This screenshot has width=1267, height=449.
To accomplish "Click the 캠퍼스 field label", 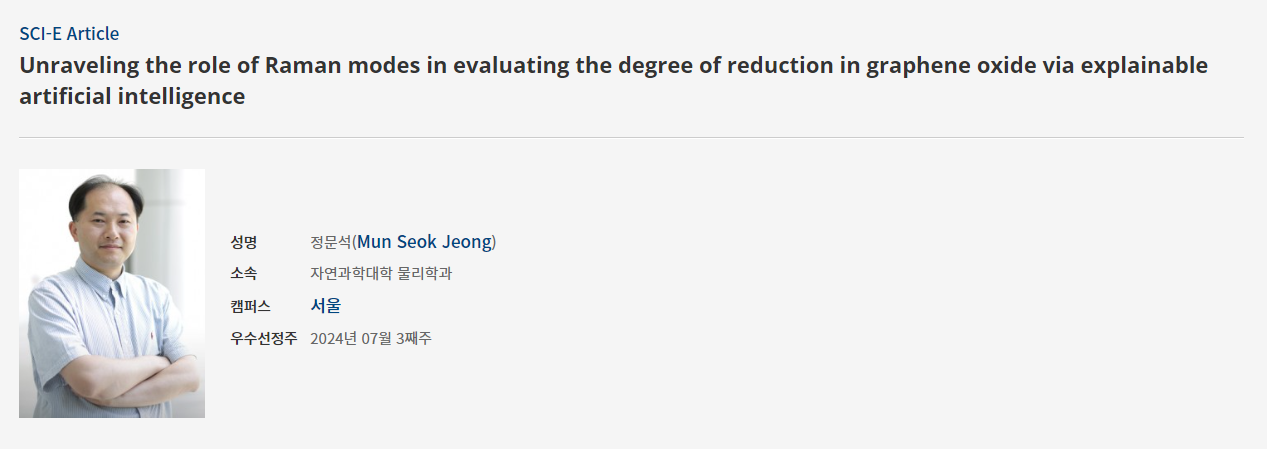I will point(250,306).
